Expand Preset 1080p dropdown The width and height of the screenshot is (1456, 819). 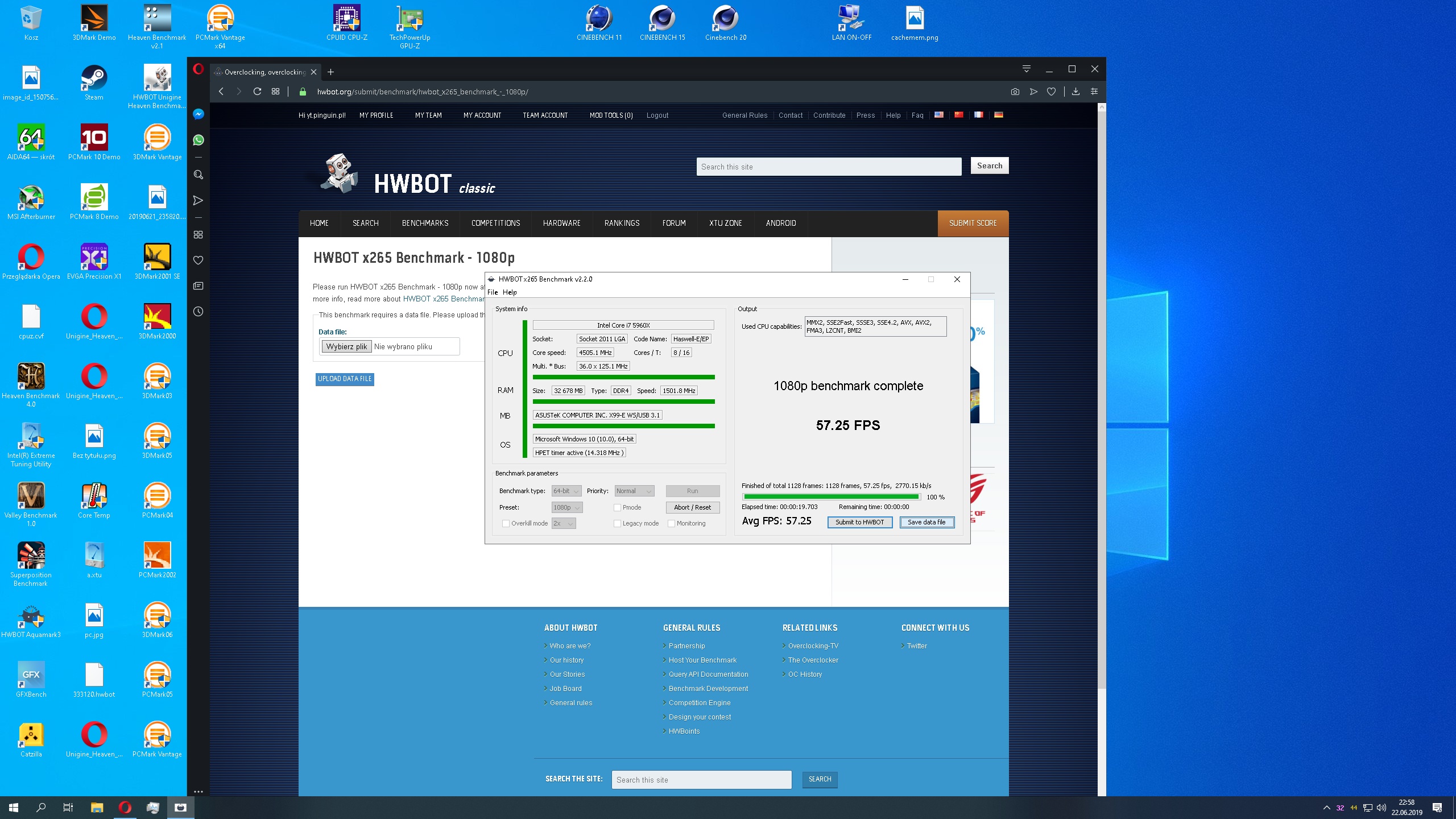point(567,507)
